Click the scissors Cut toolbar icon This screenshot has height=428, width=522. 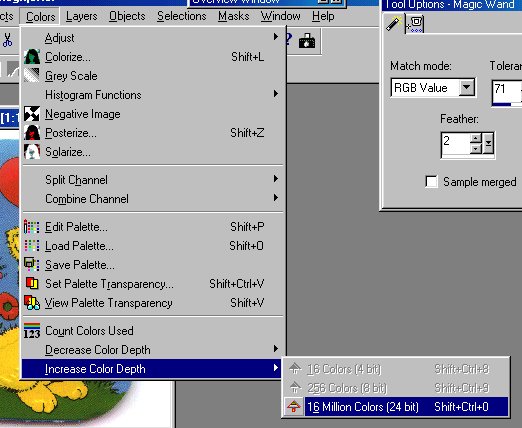(x=7, y=40)
